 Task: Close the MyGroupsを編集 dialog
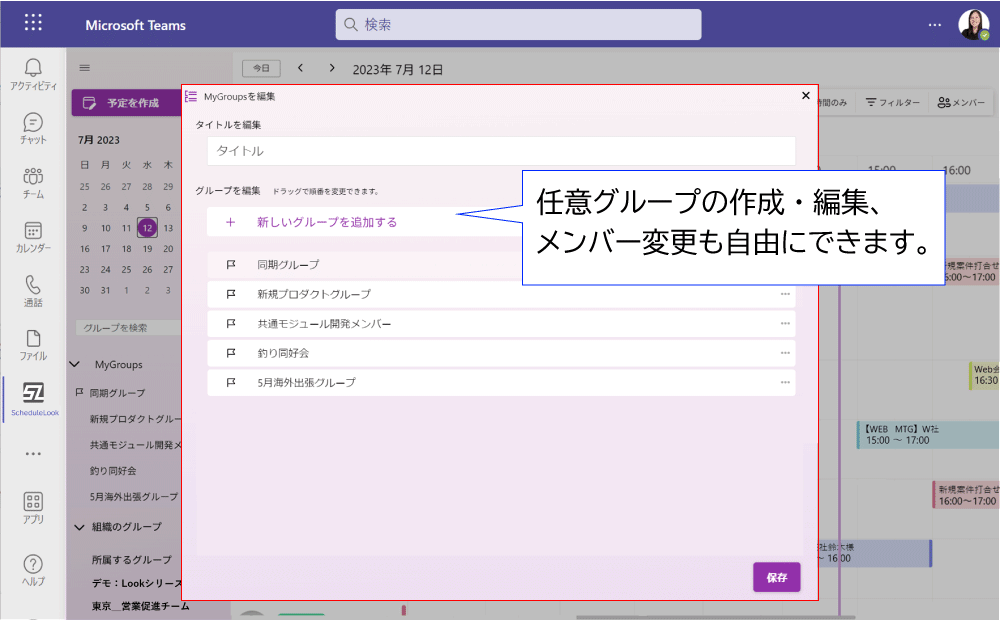pyautogui.click(x=806, y=96)
